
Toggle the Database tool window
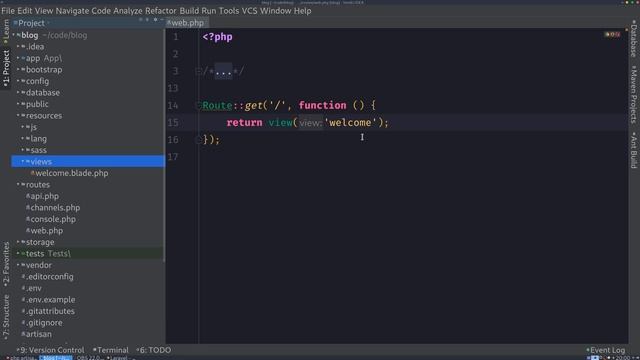[634, 38]
